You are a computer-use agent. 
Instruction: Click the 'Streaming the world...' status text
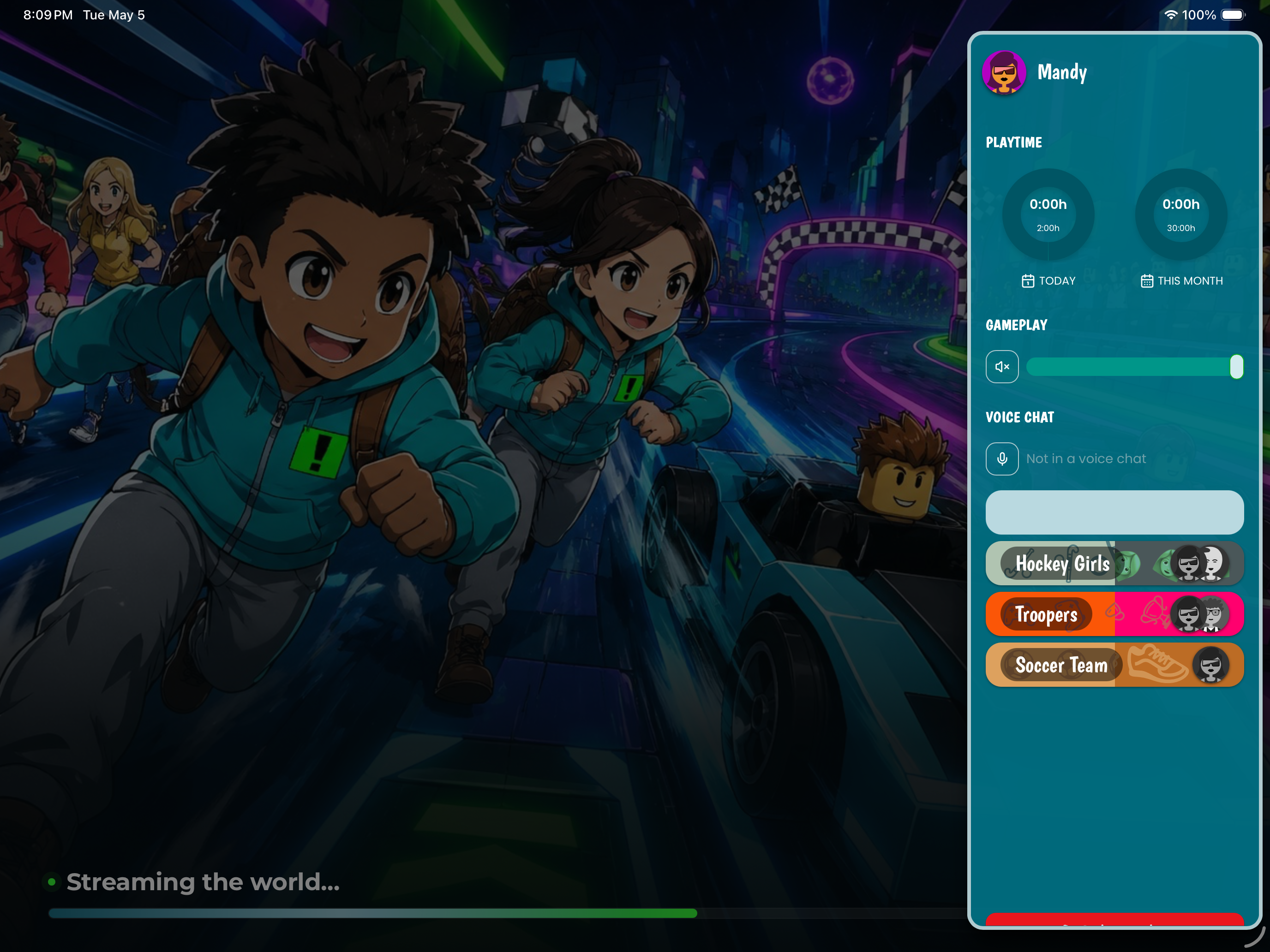(203, 882)
